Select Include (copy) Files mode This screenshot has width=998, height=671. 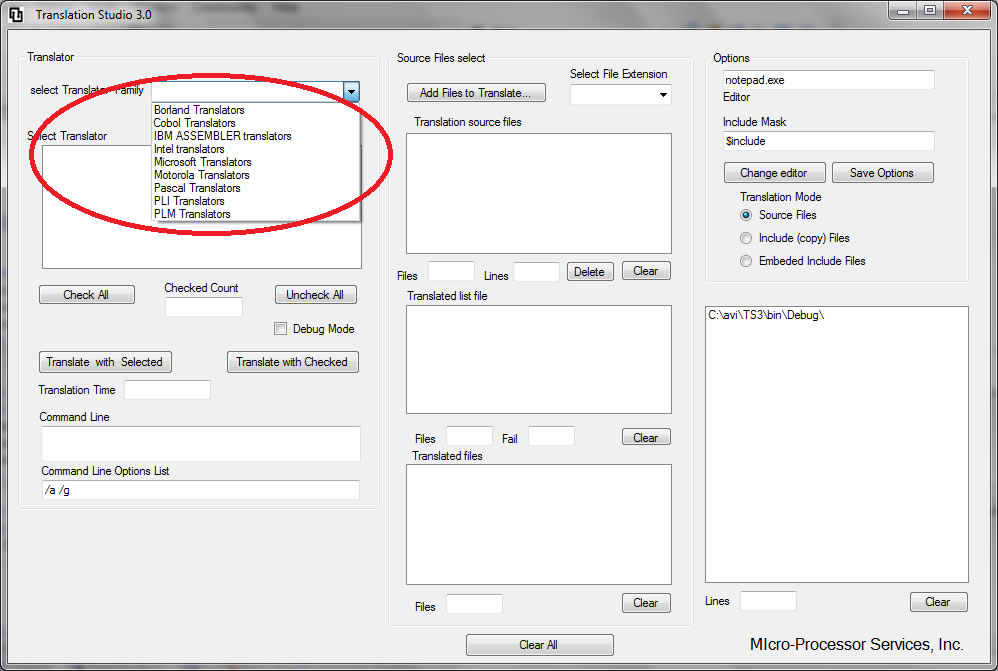pos(746,238)
